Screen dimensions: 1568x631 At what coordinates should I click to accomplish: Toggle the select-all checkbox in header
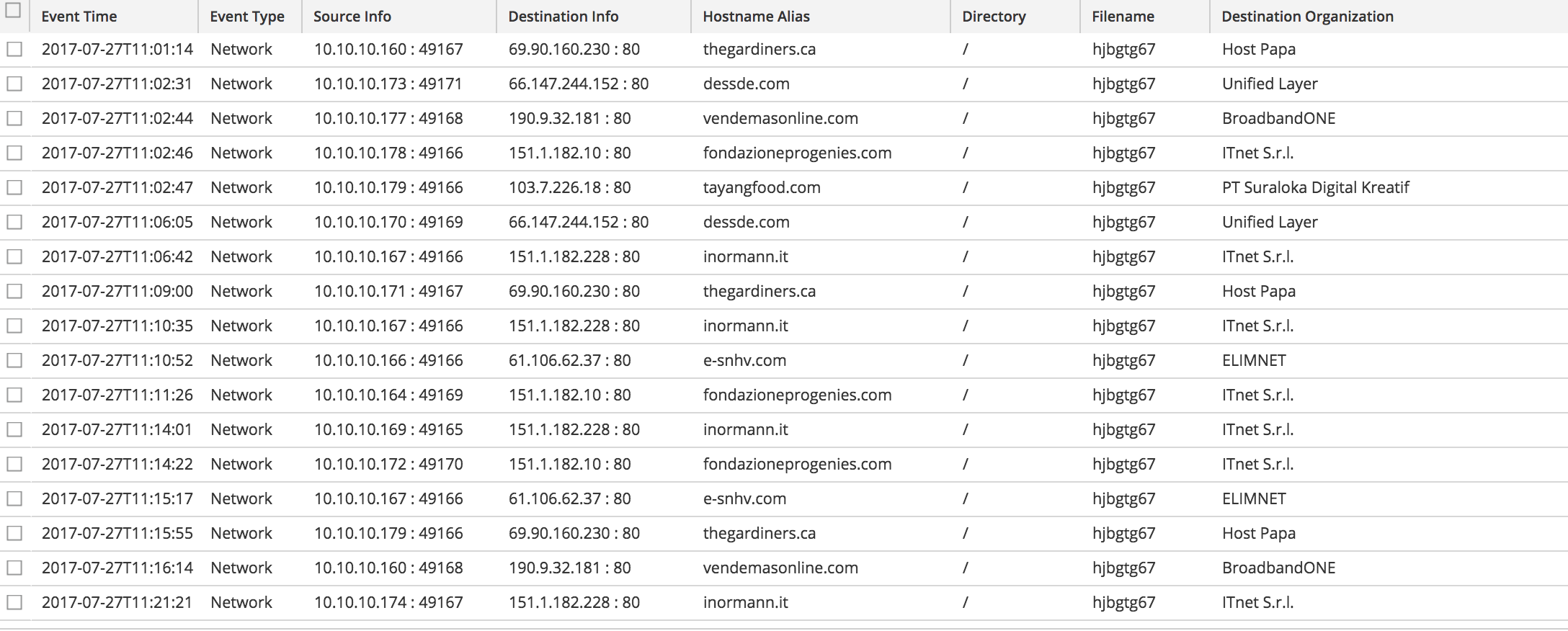pyautogui.click(x=14, y=11)
